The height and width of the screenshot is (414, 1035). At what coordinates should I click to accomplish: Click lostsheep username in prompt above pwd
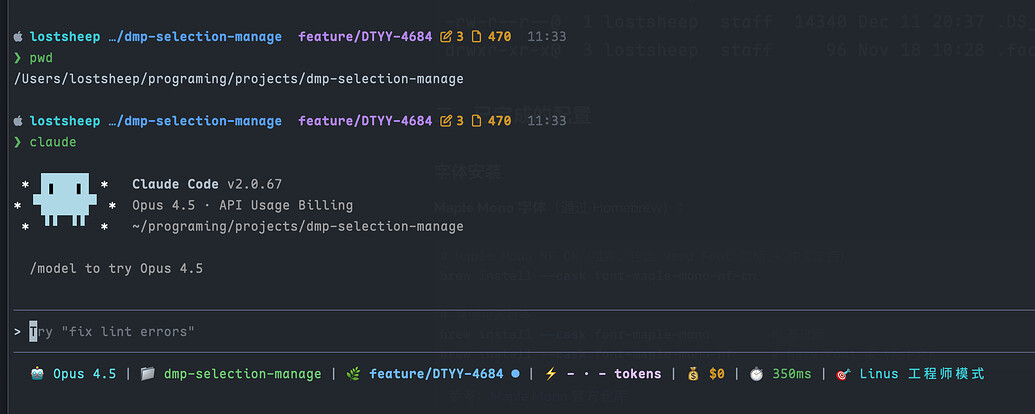coord(65,36)
